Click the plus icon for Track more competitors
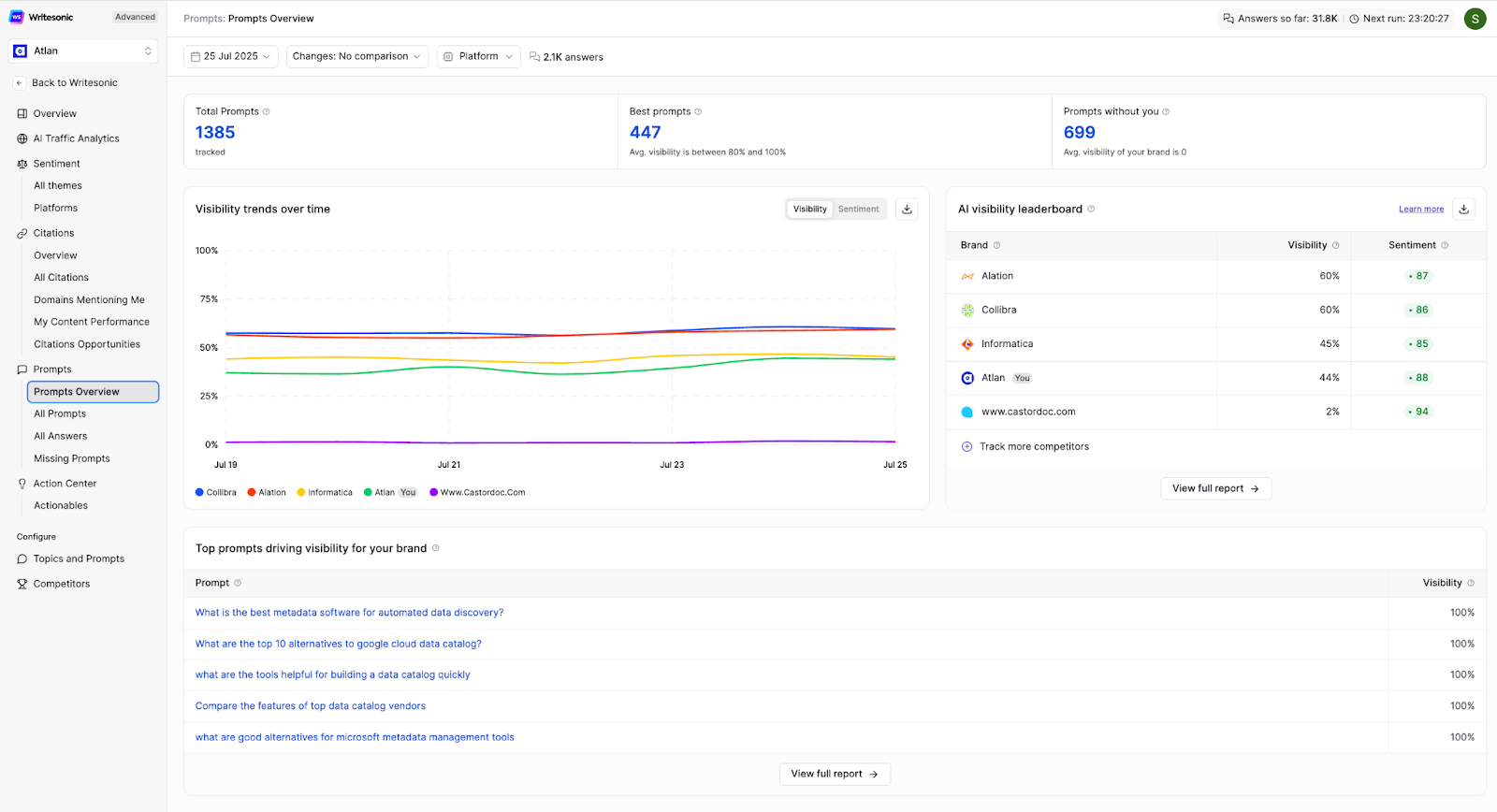Viewport: 1497px width, 812px height. [x=967, y=447]
